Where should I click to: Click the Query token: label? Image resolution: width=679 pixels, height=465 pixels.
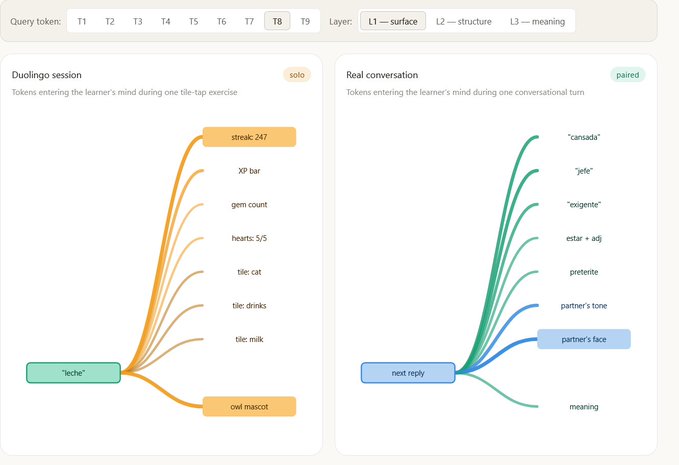pyautogui.click(x=36, y=21)
